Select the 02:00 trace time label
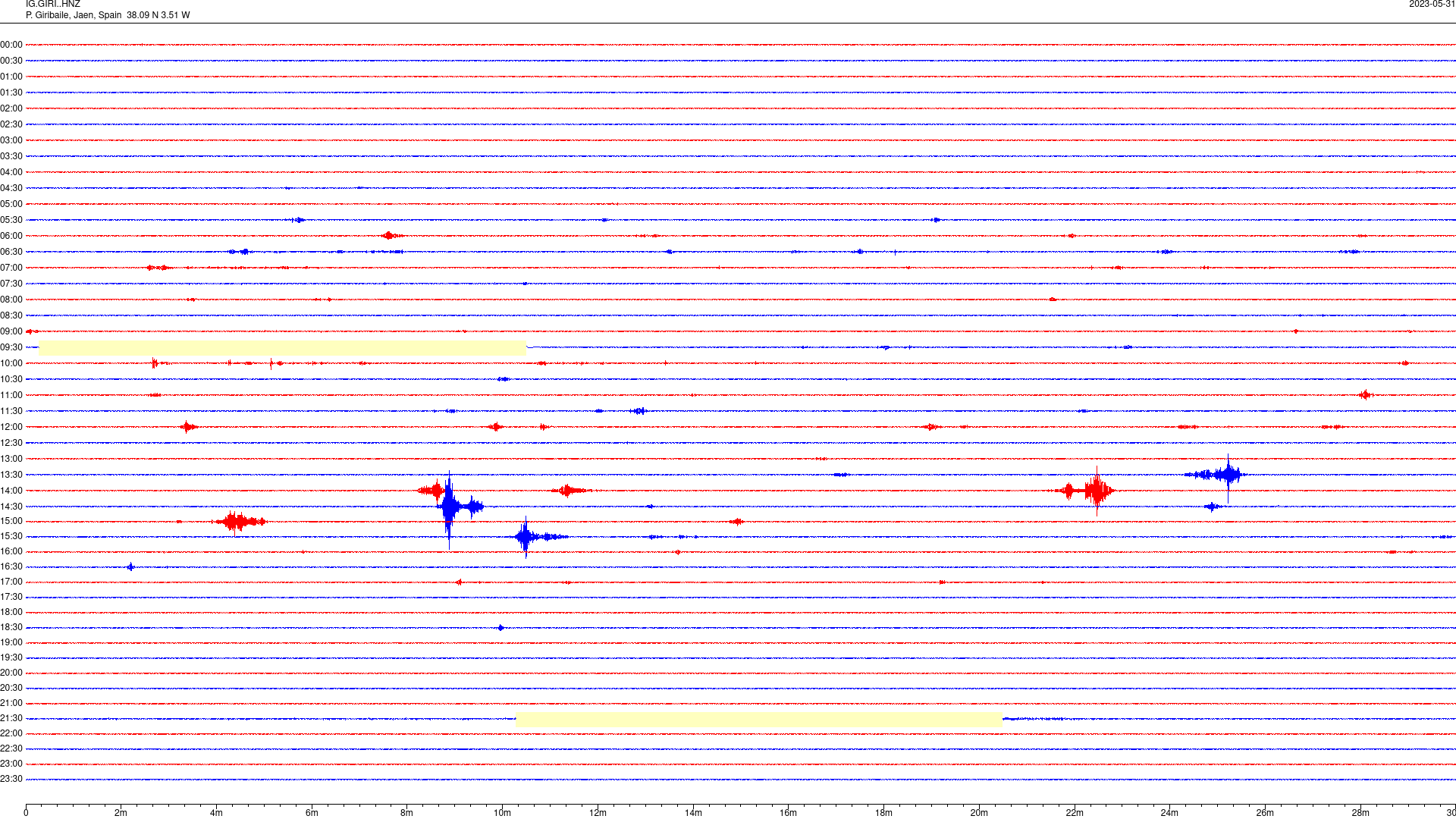 click(x=11, y=108)
